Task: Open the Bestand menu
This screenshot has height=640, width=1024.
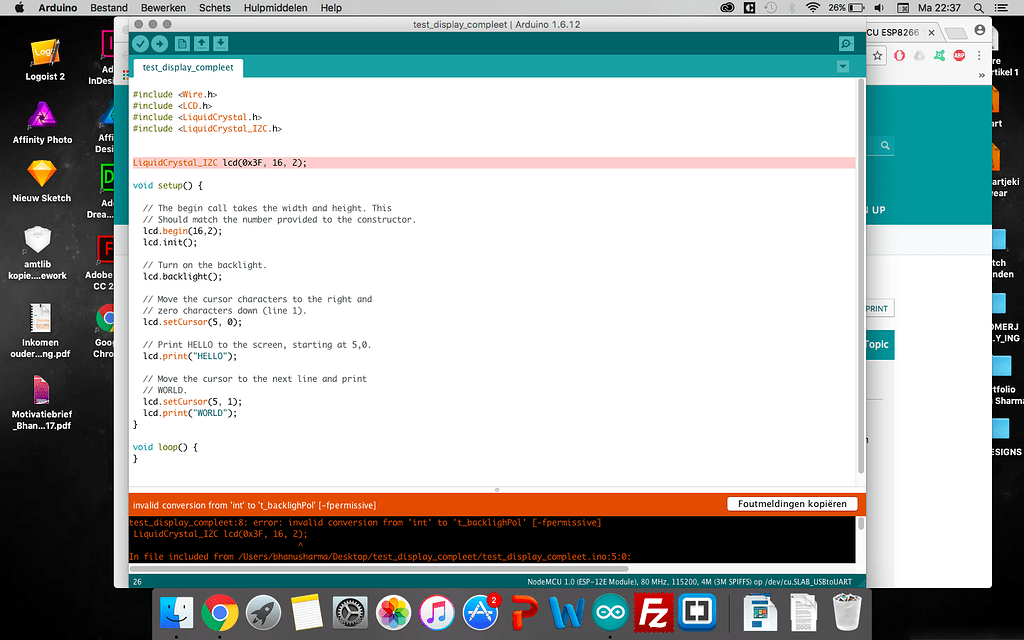Action: 108,8
